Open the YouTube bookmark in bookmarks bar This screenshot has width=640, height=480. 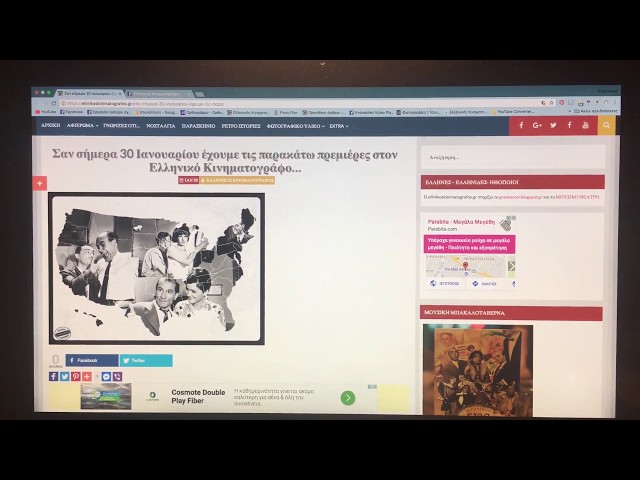tap(46, 112)
